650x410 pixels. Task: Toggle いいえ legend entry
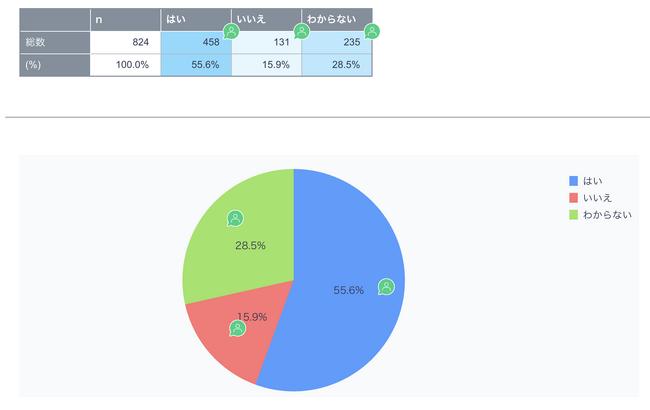590,198
